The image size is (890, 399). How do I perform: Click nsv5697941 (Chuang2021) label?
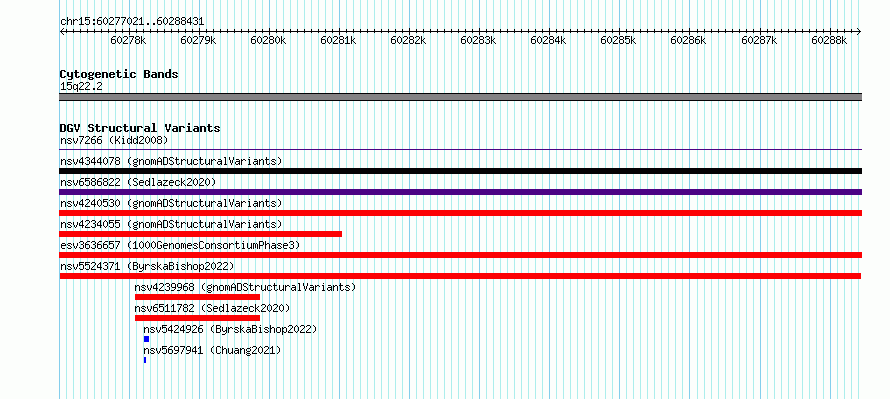tap(212, 350)
